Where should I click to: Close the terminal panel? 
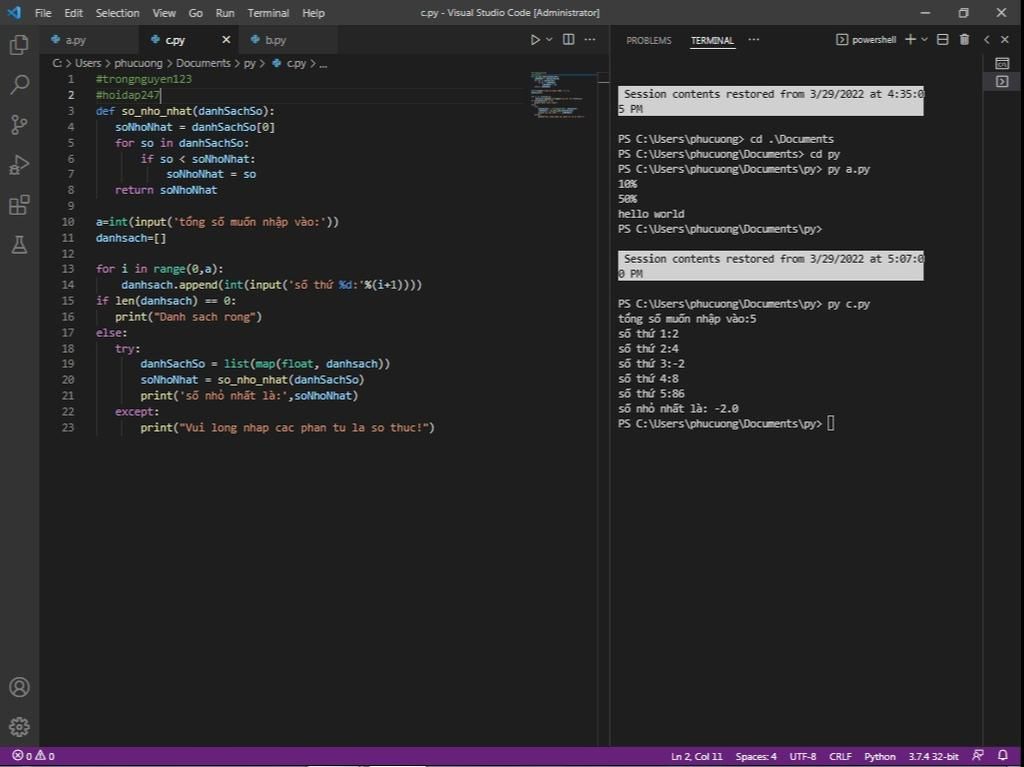(x=1005, y=40)
